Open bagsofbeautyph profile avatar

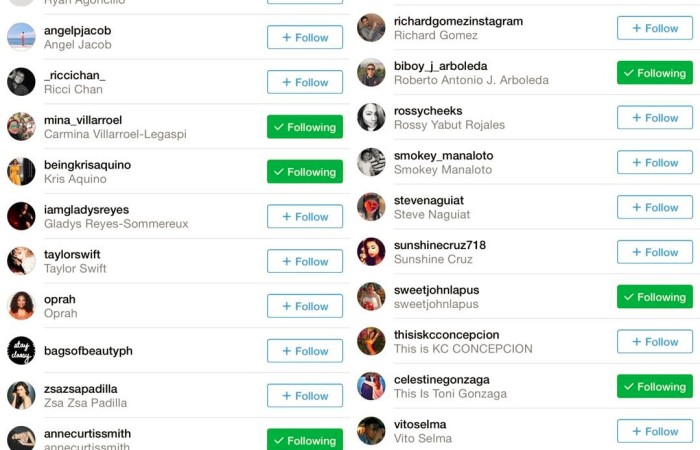click(21, 350)
